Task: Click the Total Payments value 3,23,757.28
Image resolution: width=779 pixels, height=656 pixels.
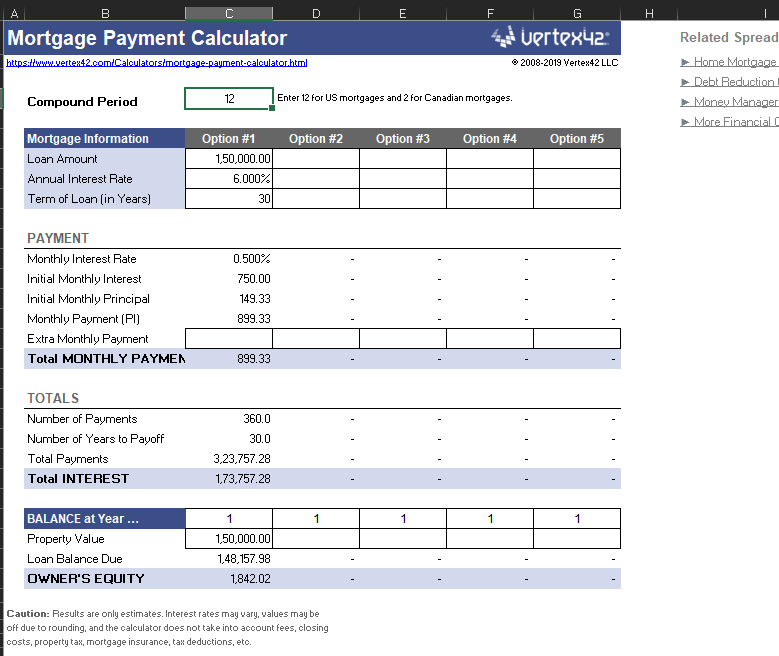Action: [242, 458]
